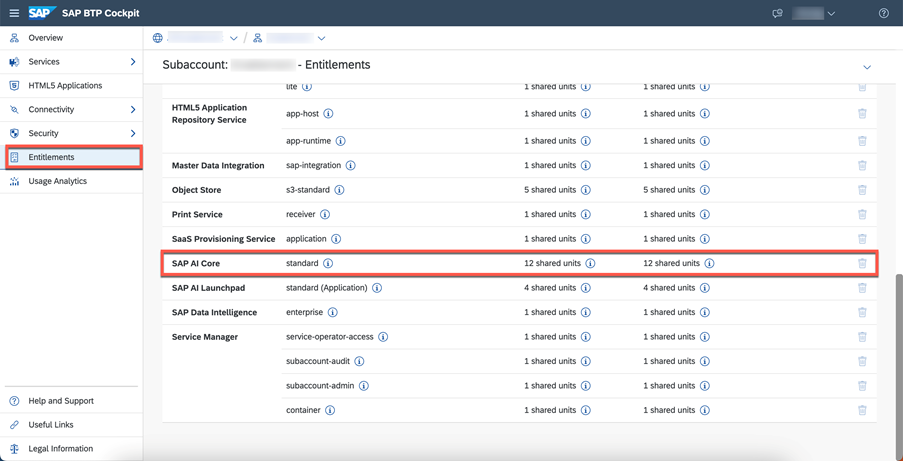Click the first 4 shared units info icon

586,288
